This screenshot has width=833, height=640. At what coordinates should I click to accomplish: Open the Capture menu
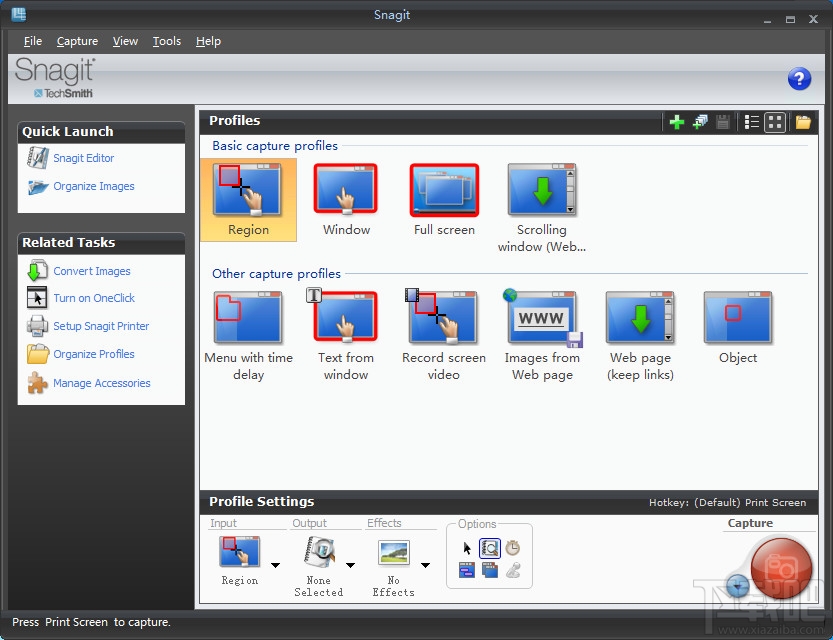tap(77, 41)
